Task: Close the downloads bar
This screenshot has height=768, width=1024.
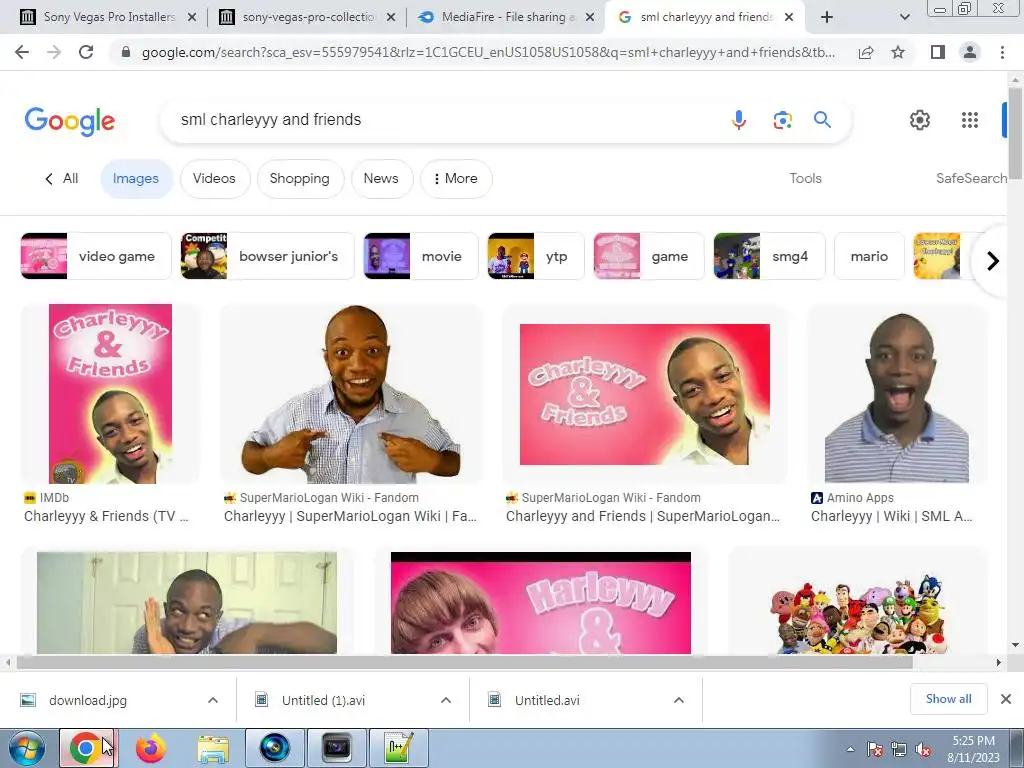Action: 1006,699
